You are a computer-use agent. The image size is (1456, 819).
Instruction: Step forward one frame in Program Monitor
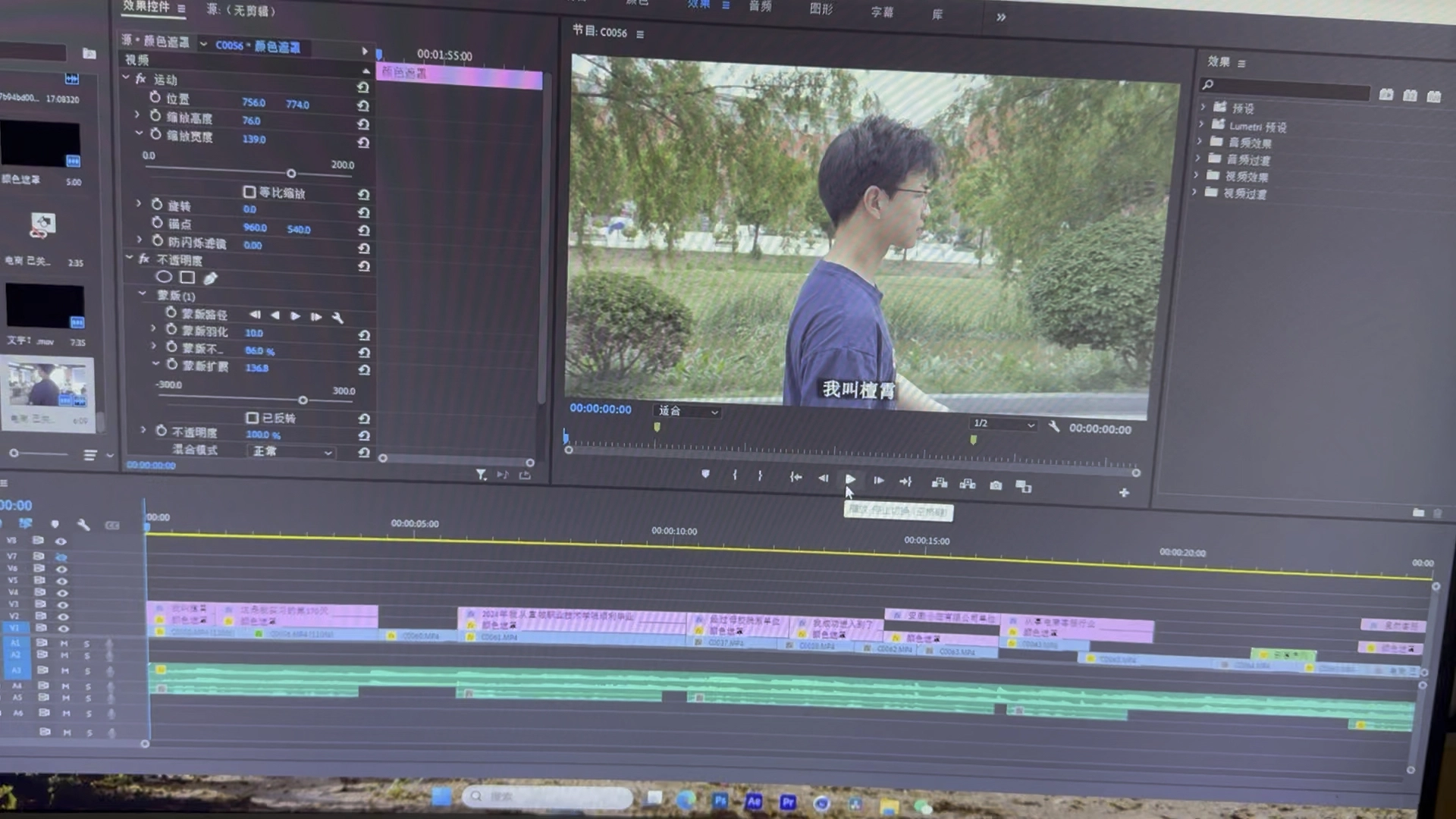click(878, 480)
